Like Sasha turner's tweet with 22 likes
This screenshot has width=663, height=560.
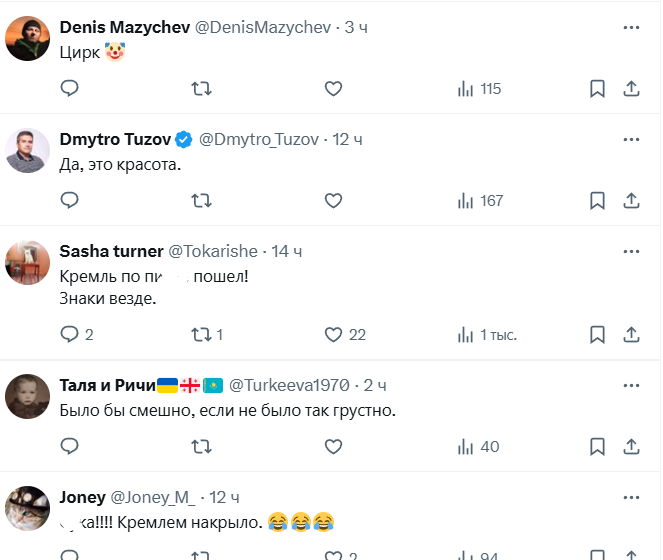point(334,335)
